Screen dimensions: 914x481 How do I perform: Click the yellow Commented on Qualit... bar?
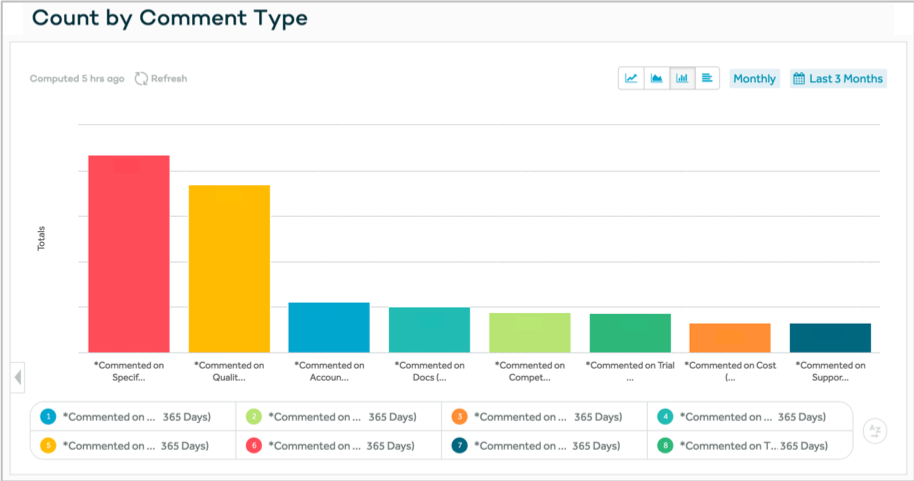[229, 268]
